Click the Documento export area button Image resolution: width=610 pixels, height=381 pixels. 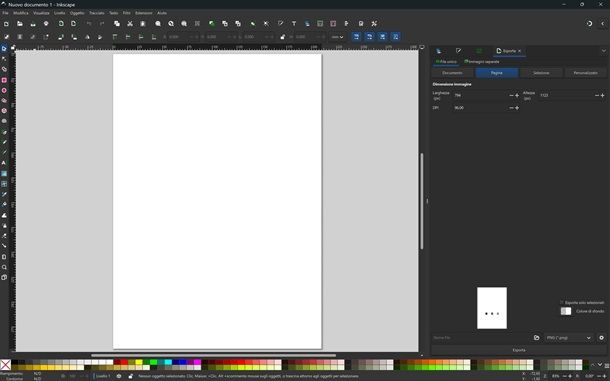452,73
